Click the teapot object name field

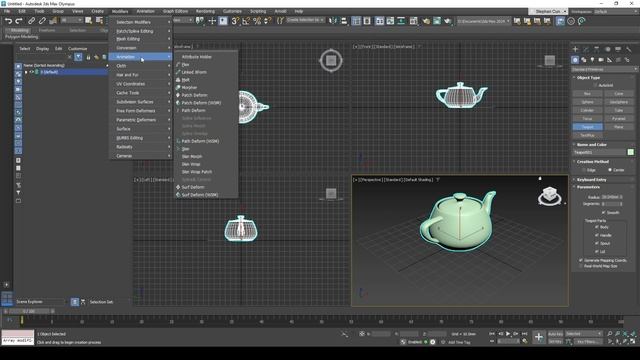tap(599, 152)
